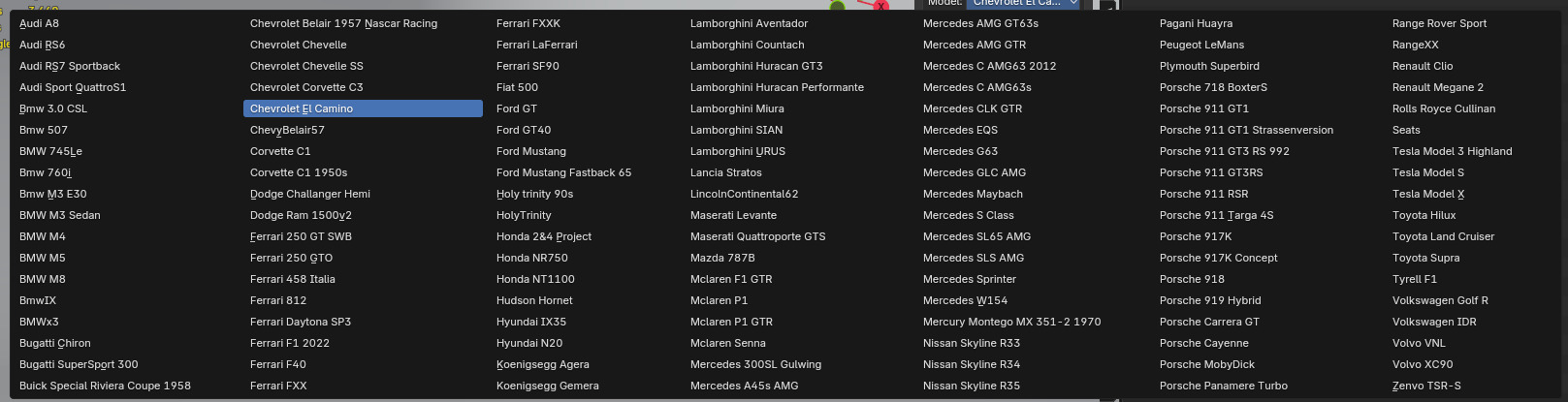Screen dimensions: 1568x402
Task: Select Ferrari 250 GT SWB
Action: pos(301,236)
